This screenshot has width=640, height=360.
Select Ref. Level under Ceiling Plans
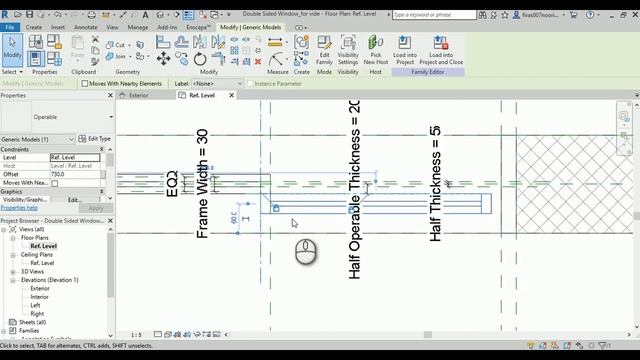click(x=42, y=263)
